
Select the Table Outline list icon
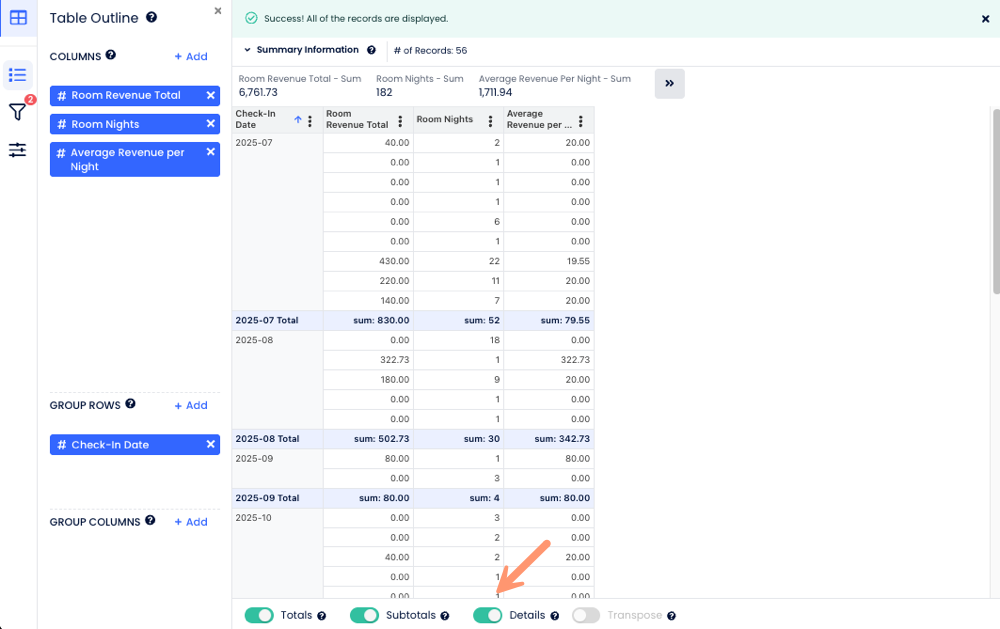pos(18,75)
